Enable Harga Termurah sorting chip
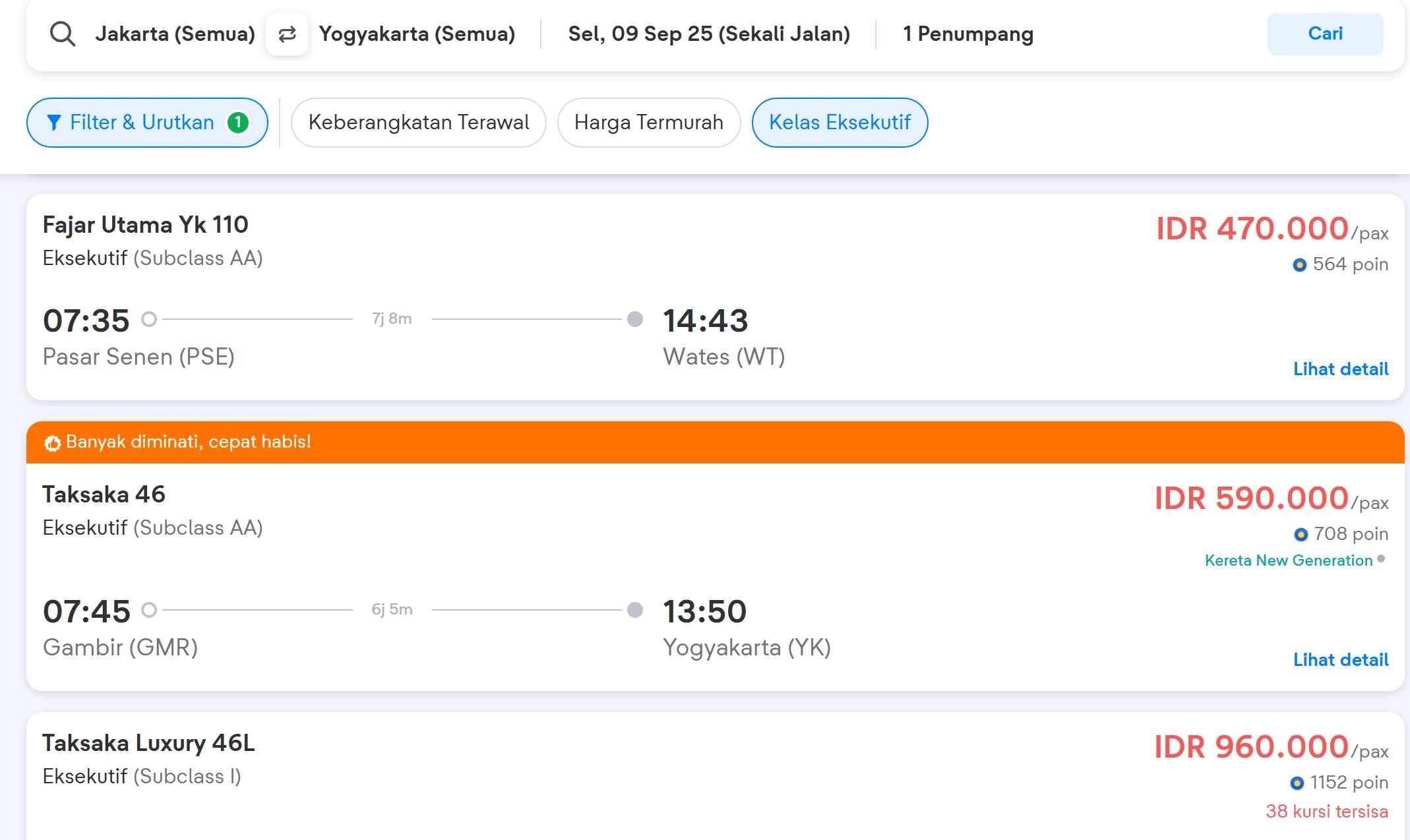The height and width of the screenshot is (840, 1410). pos(648,123)
